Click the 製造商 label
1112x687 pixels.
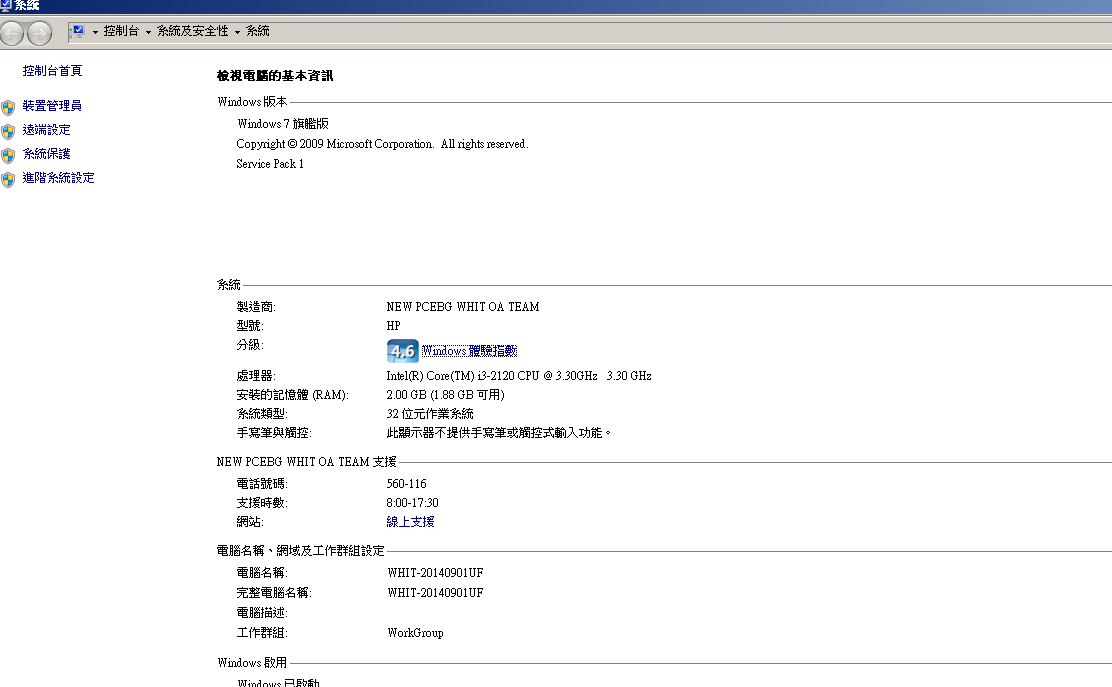[x=256, y=307]
